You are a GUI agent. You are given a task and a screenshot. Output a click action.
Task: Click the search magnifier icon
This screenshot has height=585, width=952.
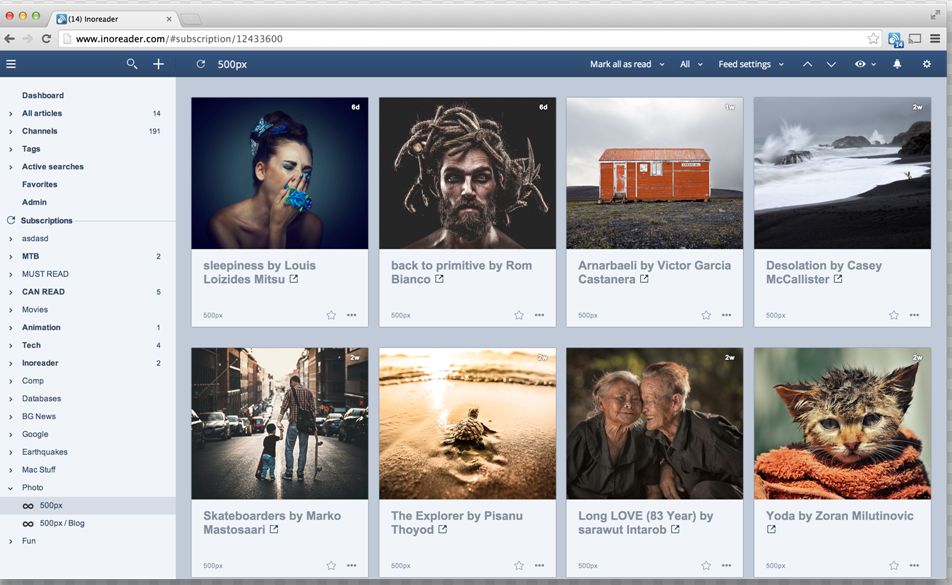(x=132, y=64)
